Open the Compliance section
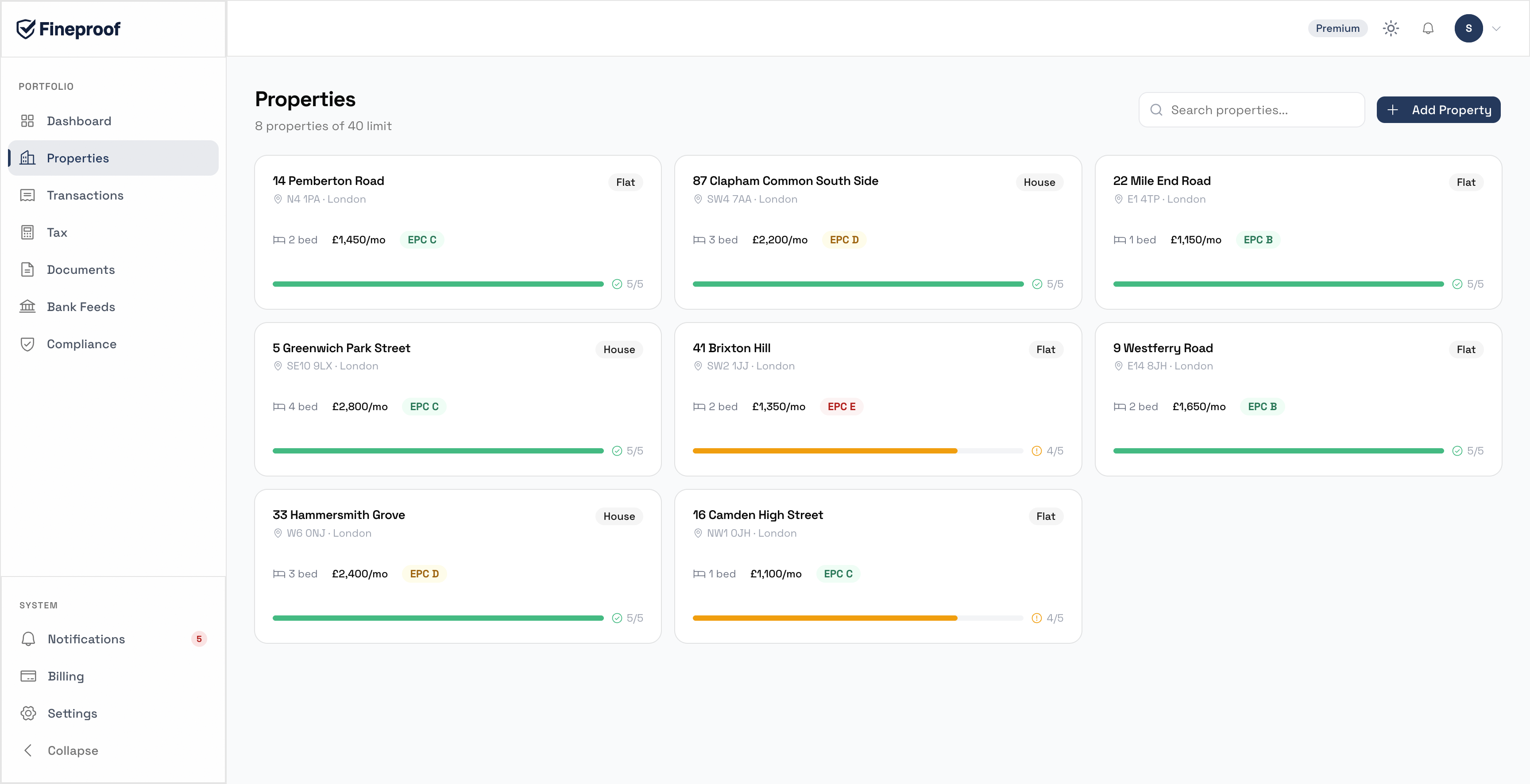This screenshot has width=1530, height=784. click(x=81, y=344)
